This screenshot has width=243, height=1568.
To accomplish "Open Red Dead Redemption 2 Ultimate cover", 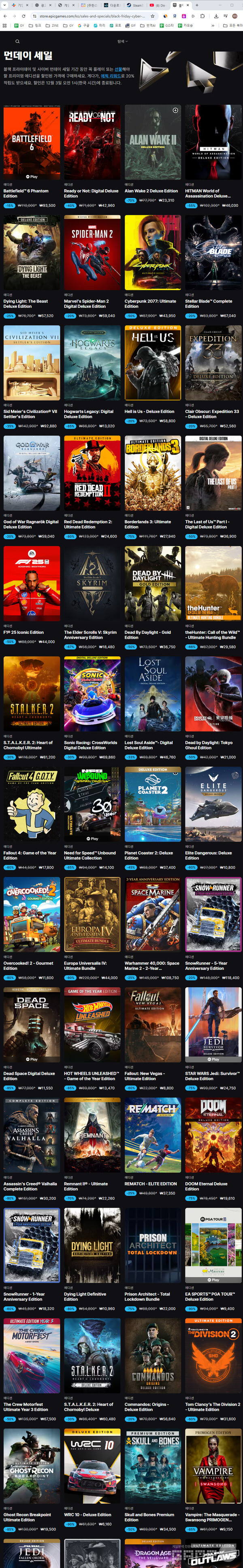I will click(92, 473).
